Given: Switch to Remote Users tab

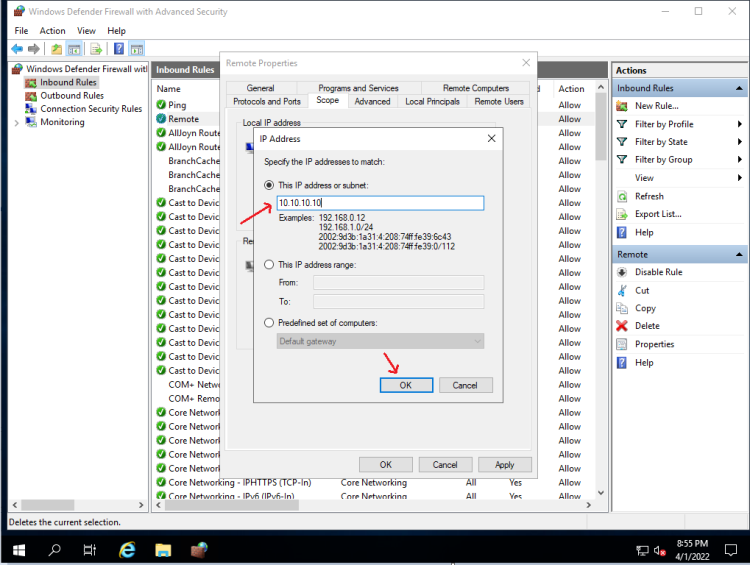Looking at the screenshot, I should [499, 101].
